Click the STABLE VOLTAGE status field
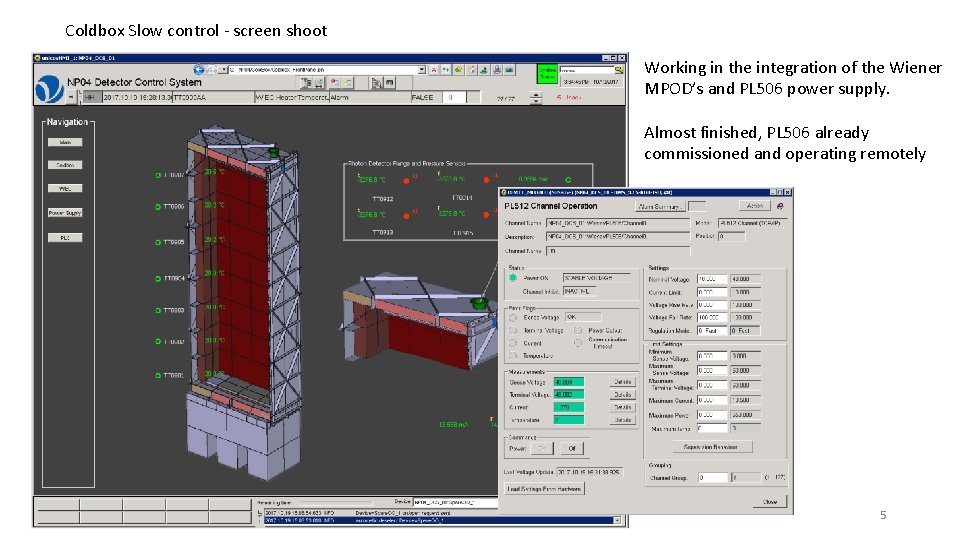960x540 pixels. [x=597, y=278]
